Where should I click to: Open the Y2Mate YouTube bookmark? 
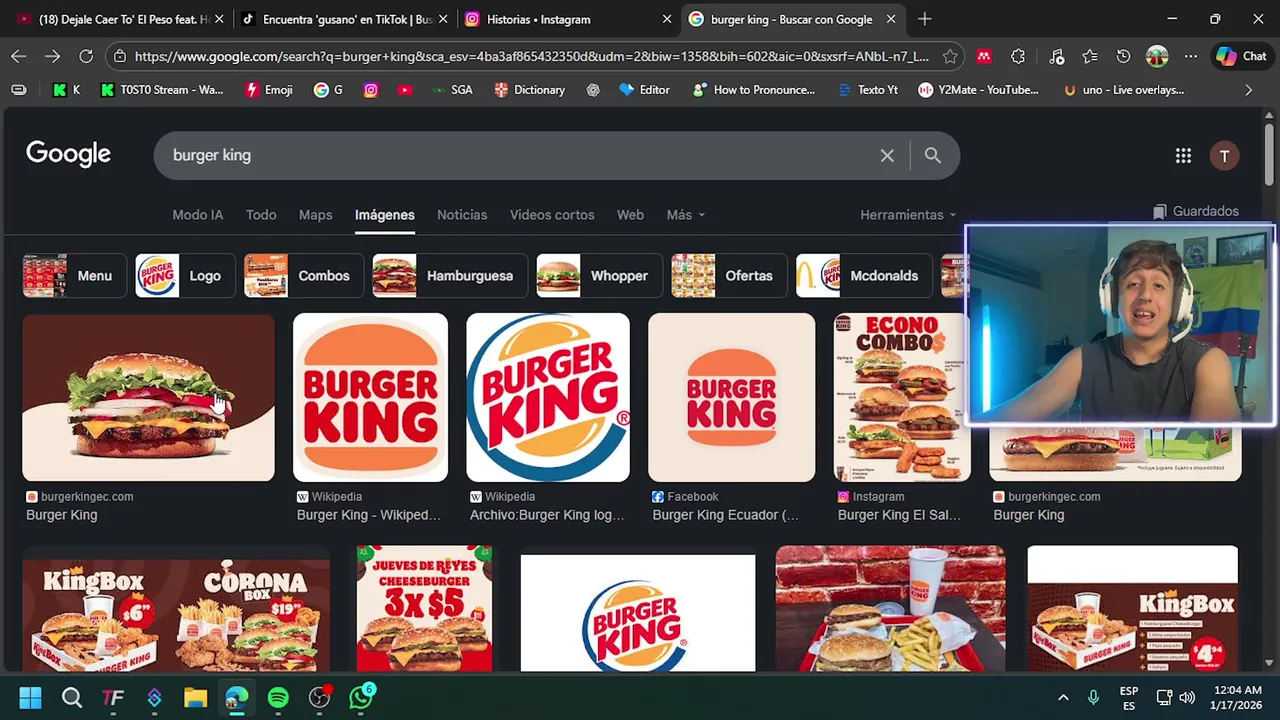pyautogui.click(x=979, y=90)
